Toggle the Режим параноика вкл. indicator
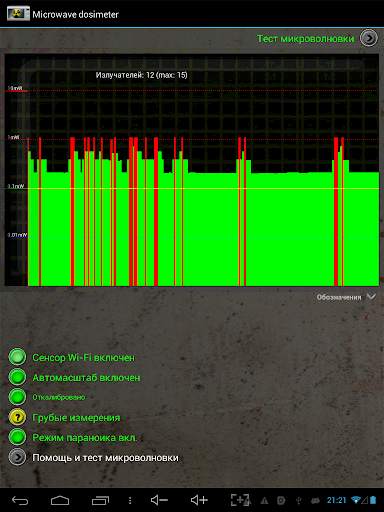384x512 pixels. pos(17,437)
